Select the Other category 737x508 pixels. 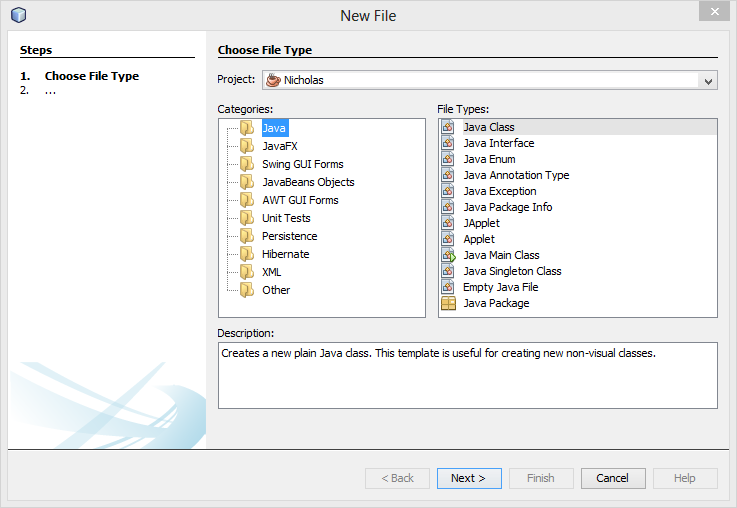[276, 290]
